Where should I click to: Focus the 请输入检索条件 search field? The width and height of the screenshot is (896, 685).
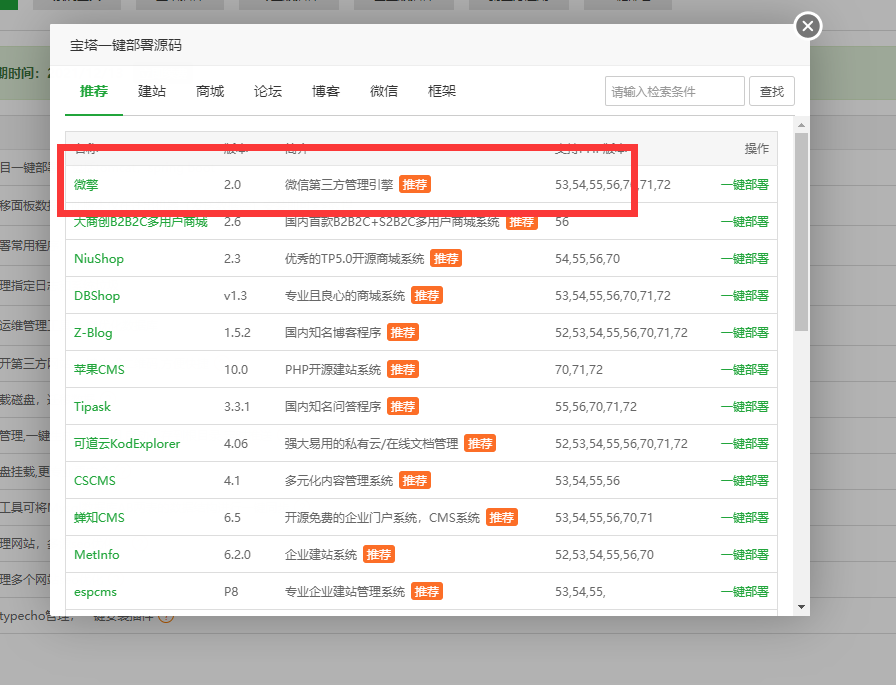click(x=674, y=91)
